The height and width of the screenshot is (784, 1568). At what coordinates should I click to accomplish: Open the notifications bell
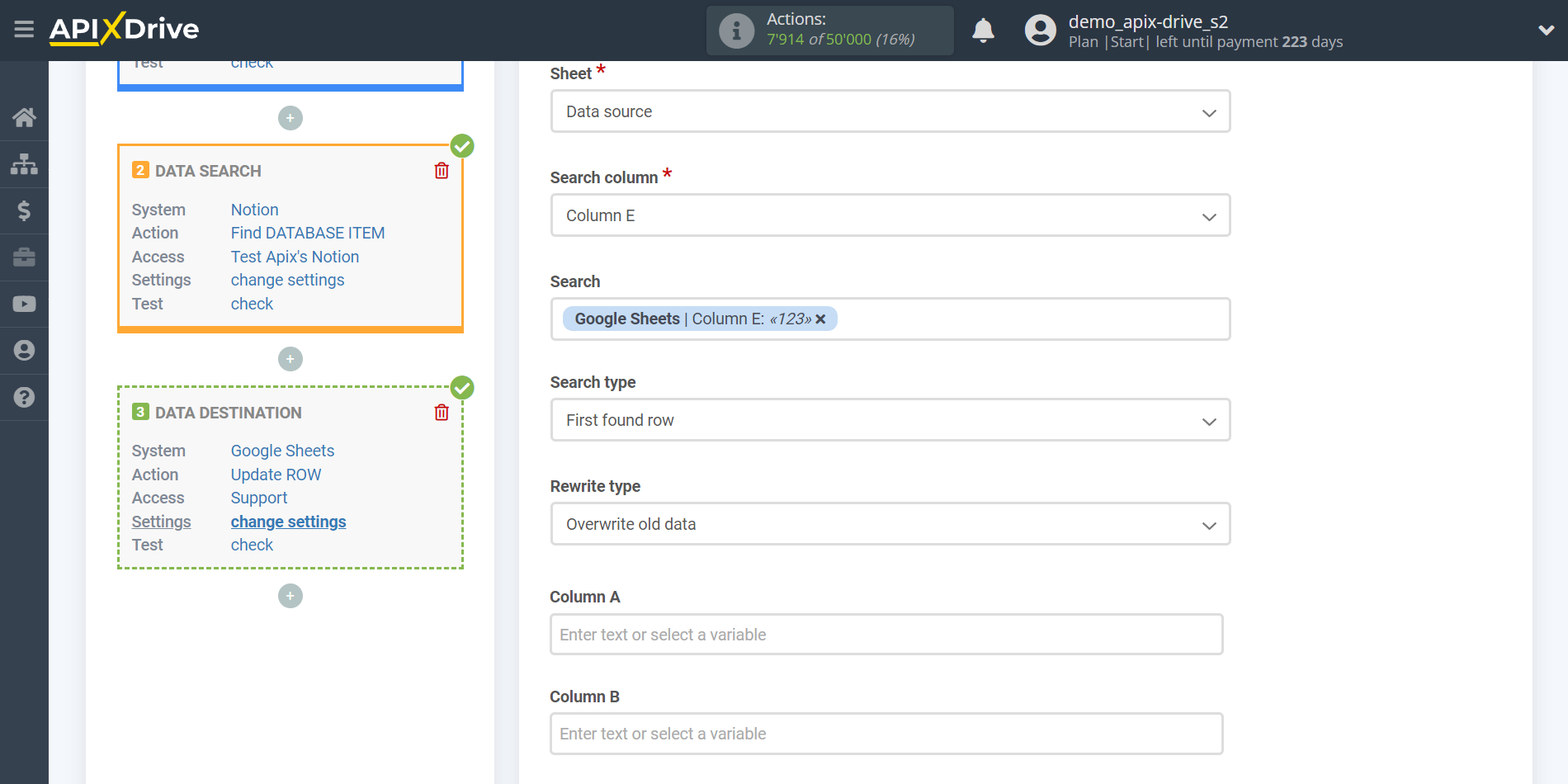point(983,31)
